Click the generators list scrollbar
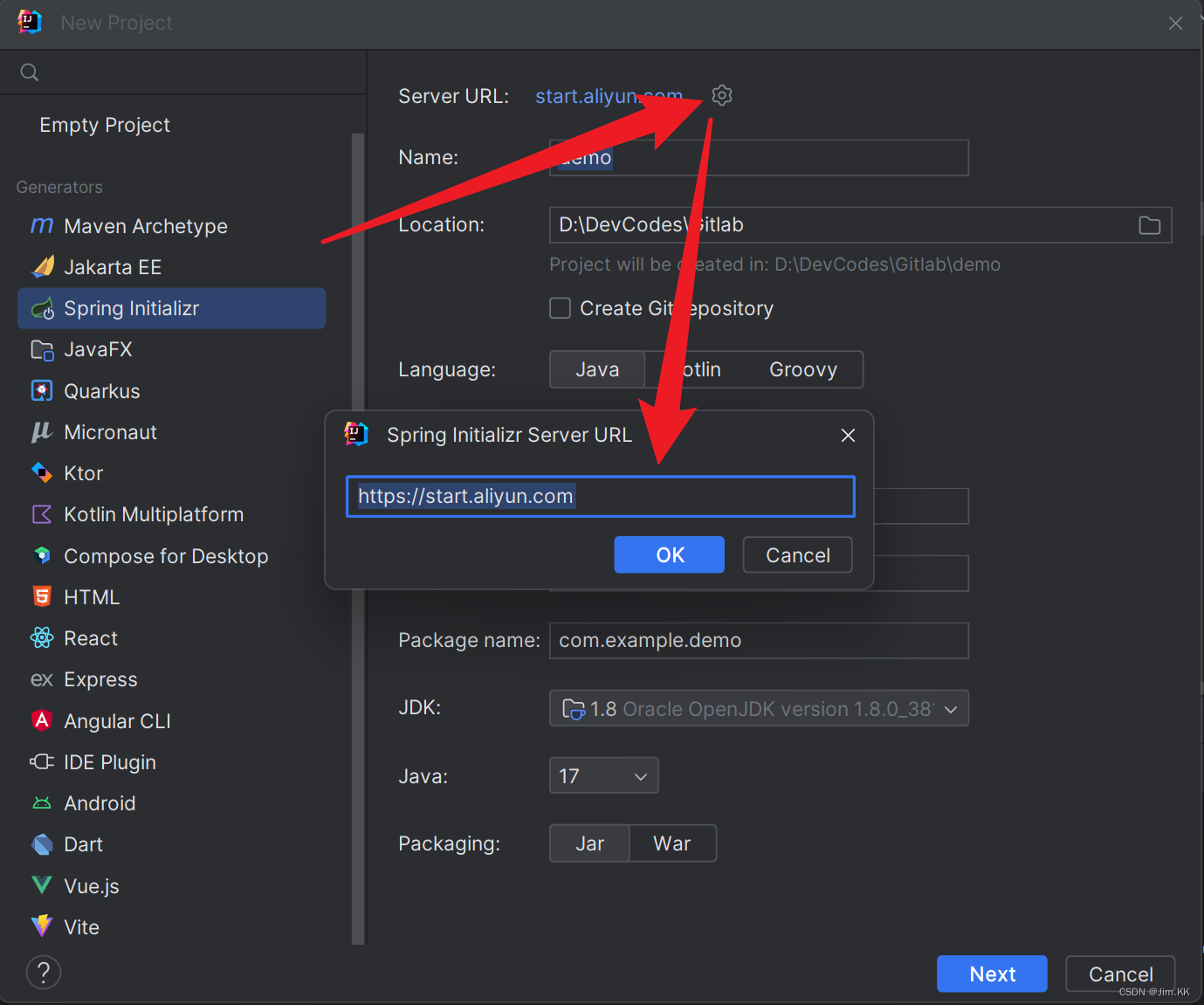 [357, 539]
